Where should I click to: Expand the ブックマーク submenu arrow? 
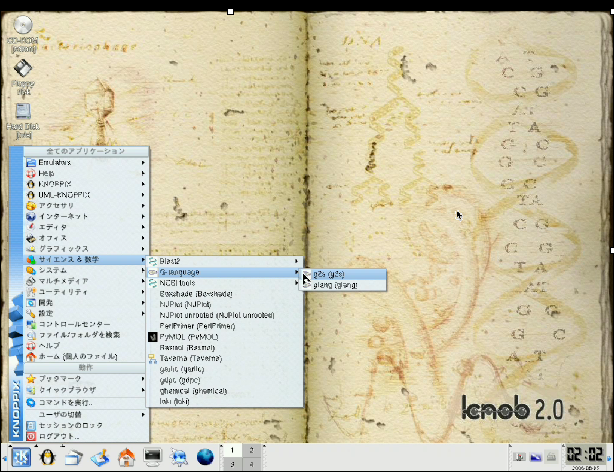(143, 379)
